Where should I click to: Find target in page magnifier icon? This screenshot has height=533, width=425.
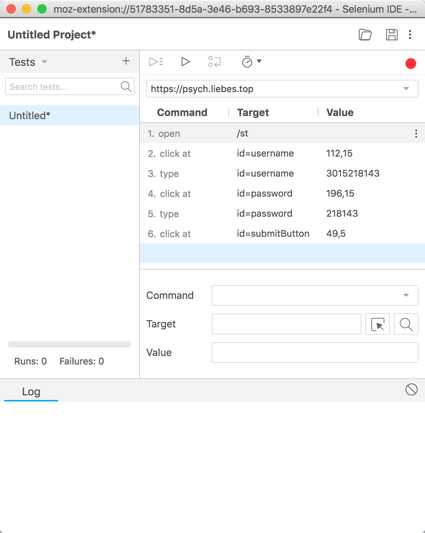pyautogui.click(x=406, y=324)
